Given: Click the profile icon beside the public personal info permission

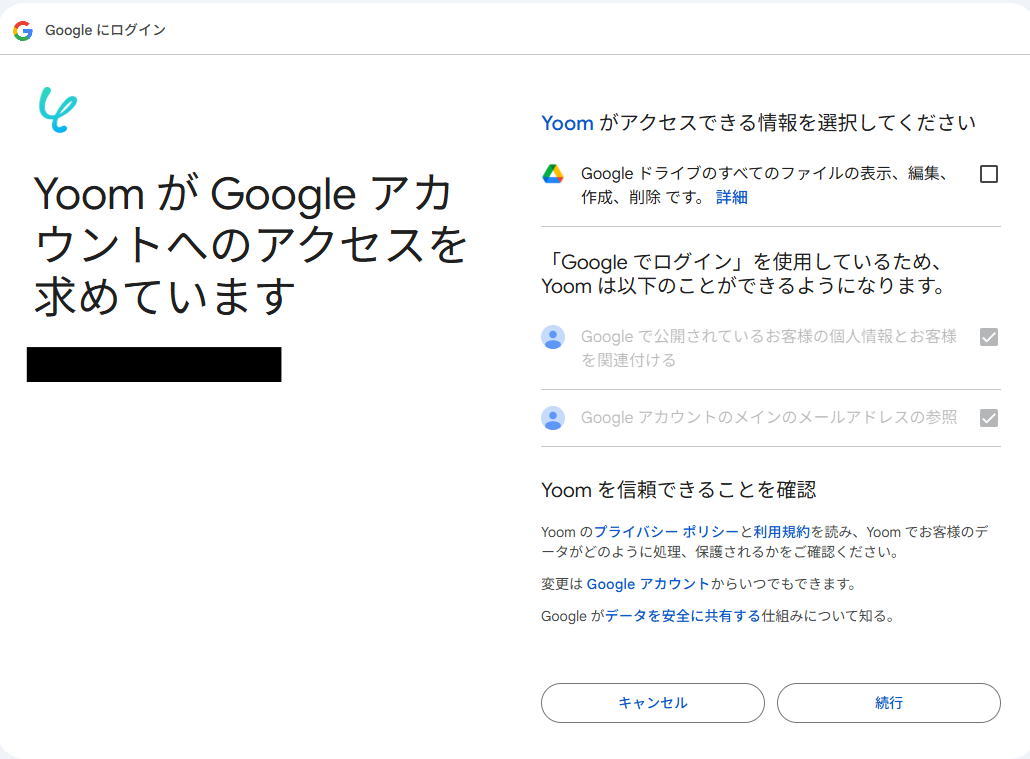Looking at the screenshot, I should (x=553, y=337).
